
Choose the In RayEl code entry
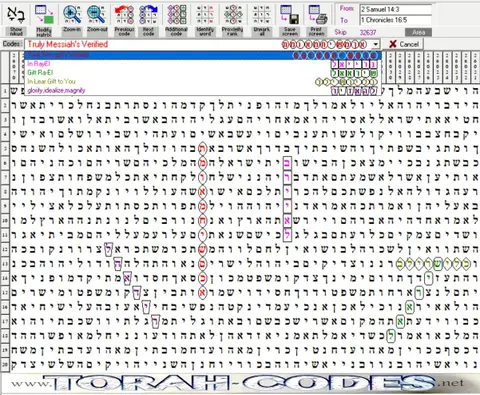[203, 64]
